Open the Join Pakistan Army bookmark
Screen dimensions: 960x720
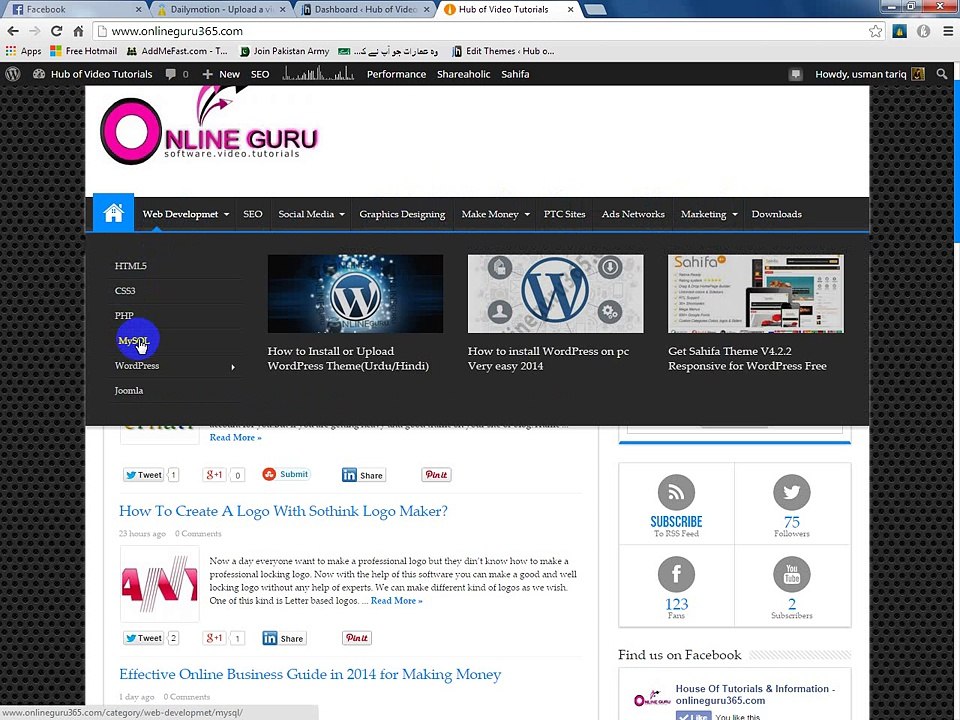(x=285, y=51)
